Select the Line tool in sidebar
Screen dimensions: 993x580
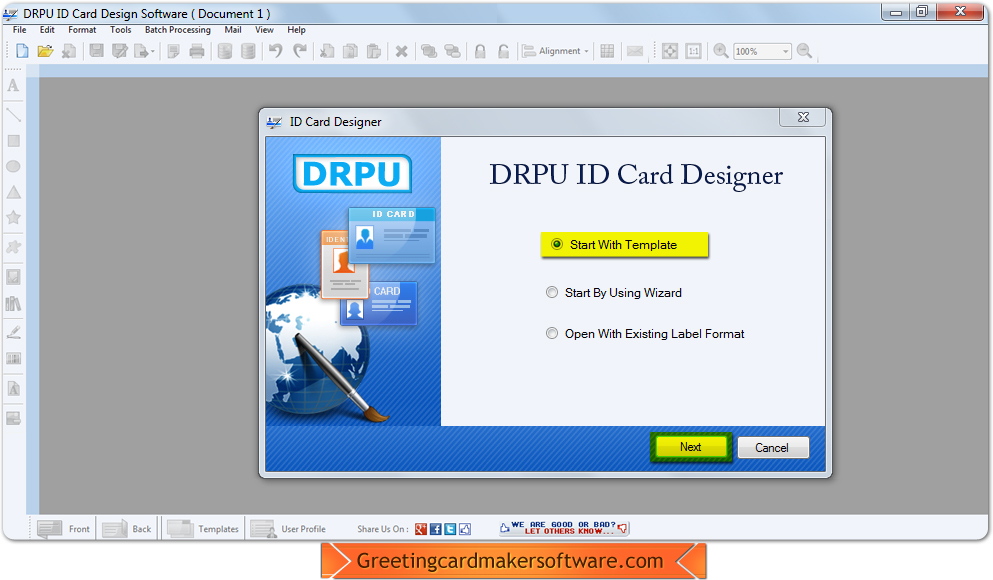point(13,115)
